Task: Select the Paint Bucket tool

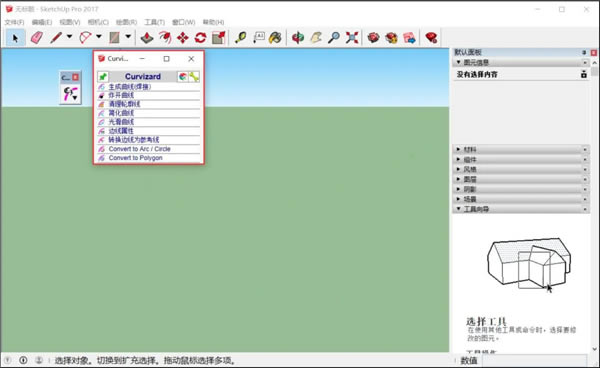Action: click(276, 37)
